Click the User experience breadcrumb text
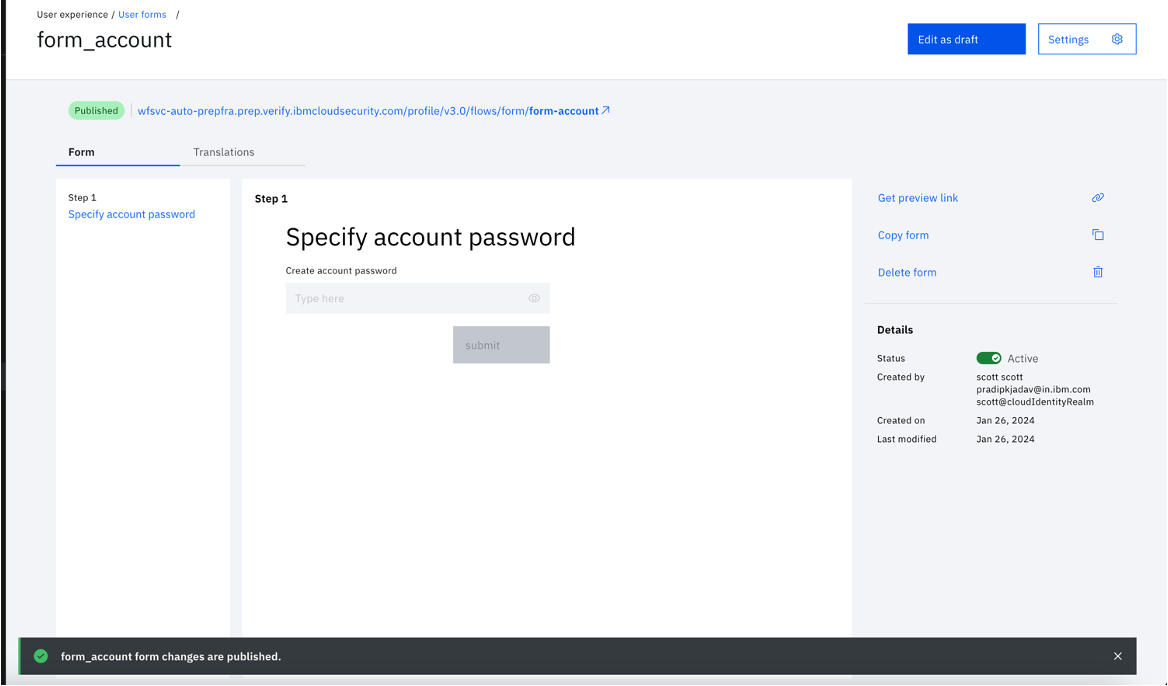This screenshot has width=1168, height=686. (72, 14)
